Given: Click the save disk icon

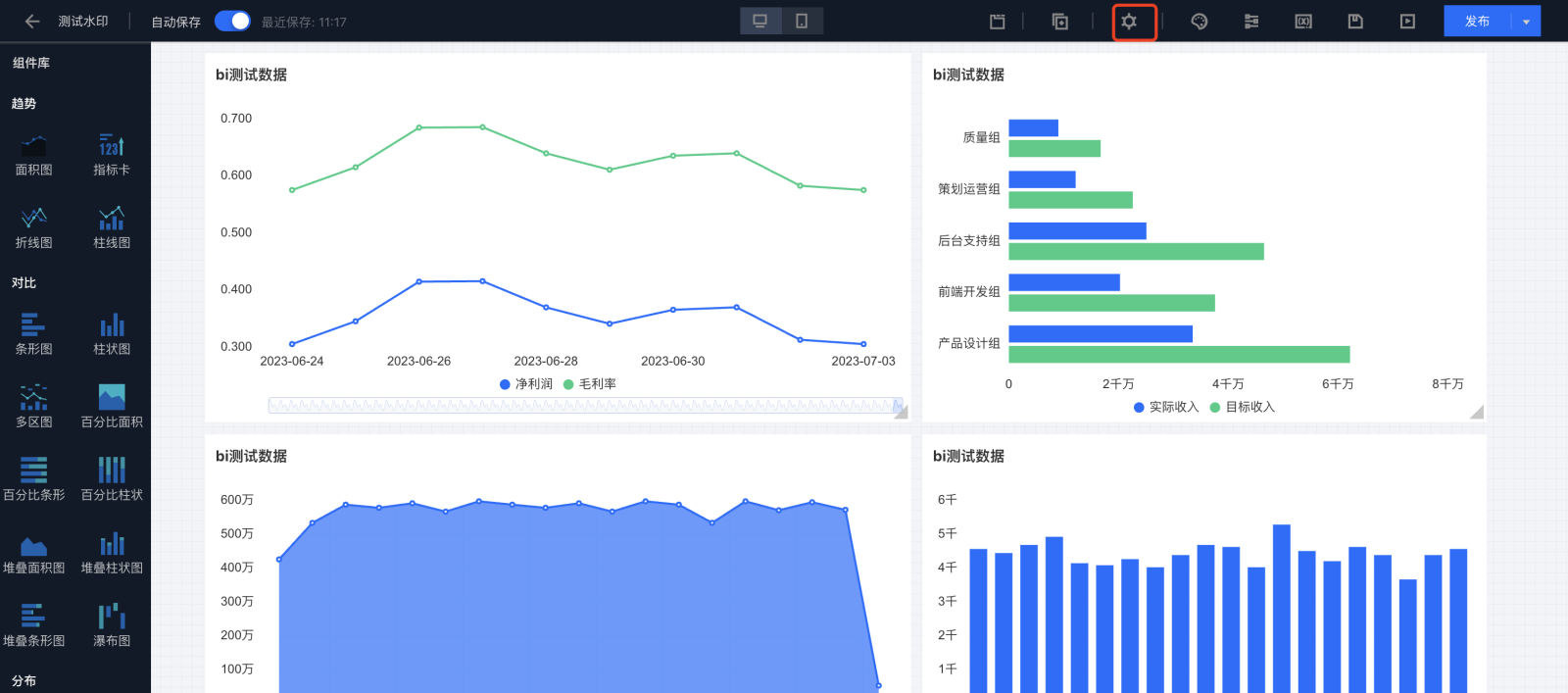Looking at the screenshot, I should point(1355,22).
